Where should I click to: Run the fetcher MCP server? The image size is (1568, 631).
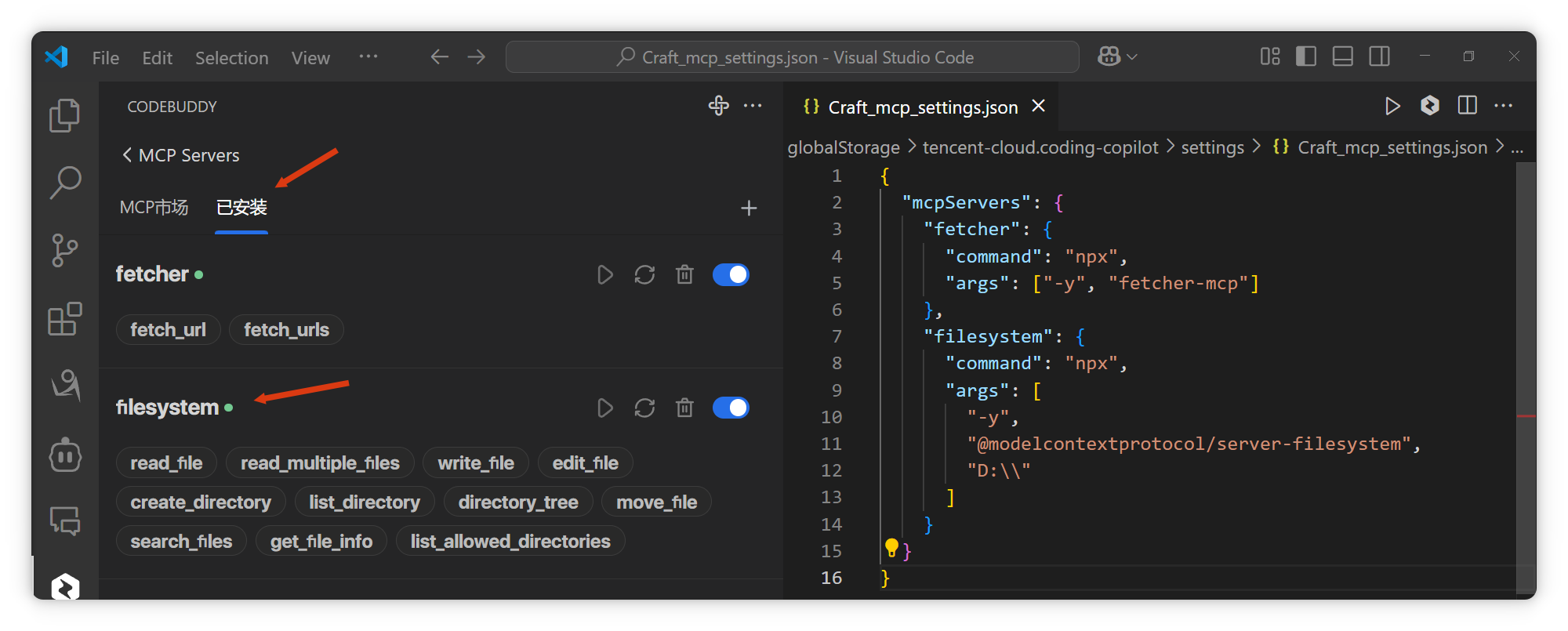pyautogui.click(x=604, y=274)
